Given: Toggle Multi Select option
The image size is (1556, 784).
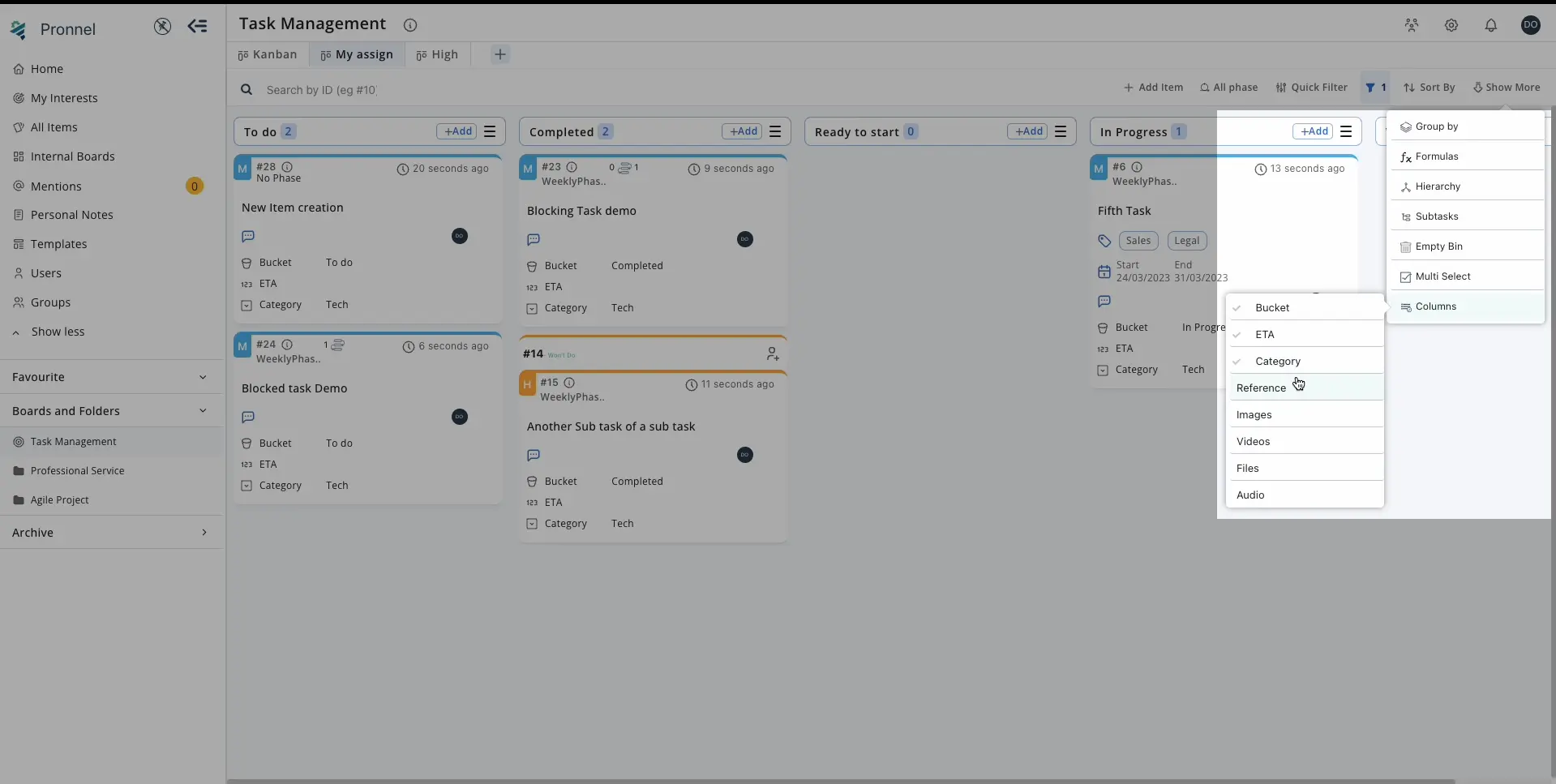Looking at the screenshot, I should (1467, 276).
